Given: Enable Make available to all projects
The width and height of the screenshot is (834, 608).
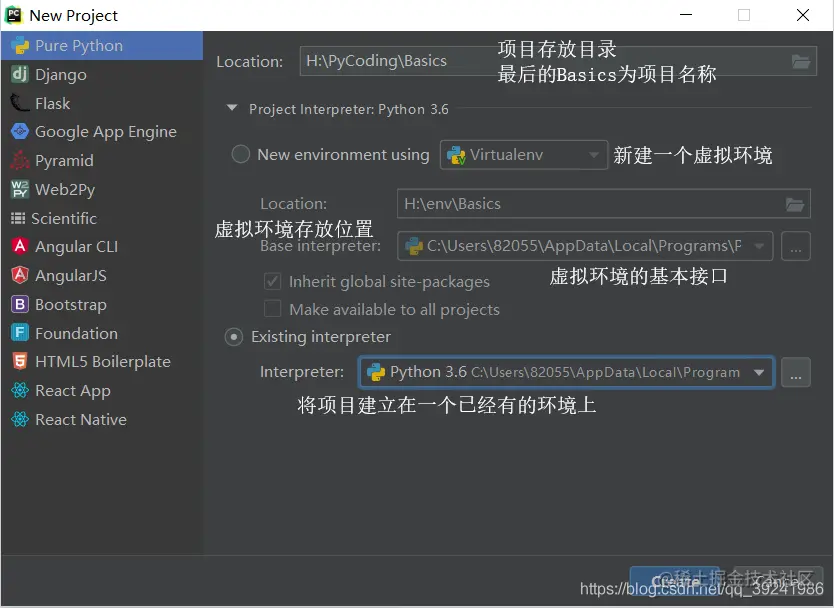Looking at the screenshot, I should 273,310.
